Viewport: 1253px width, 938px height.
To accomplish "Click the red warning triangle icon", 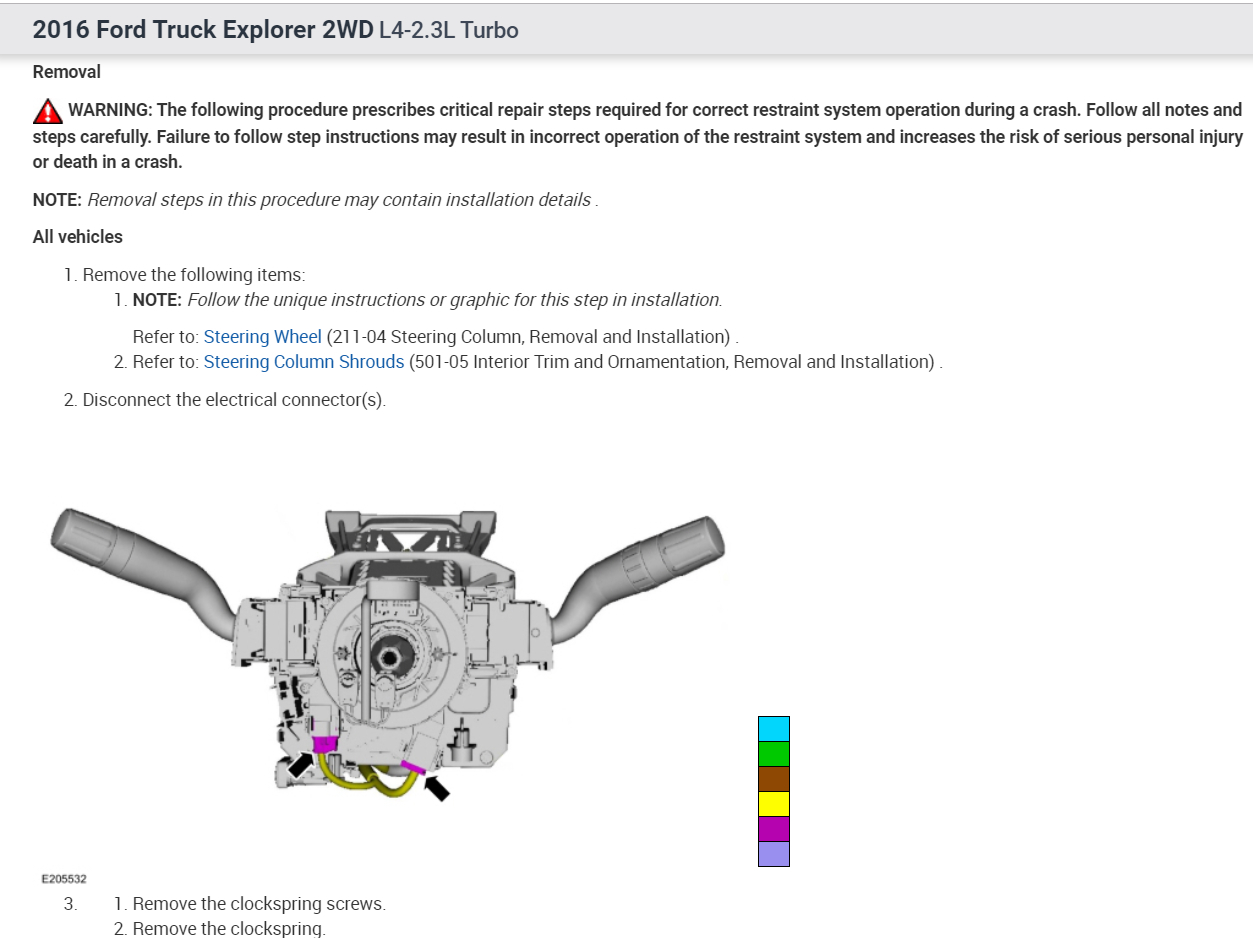I will [x=47, y=110].
